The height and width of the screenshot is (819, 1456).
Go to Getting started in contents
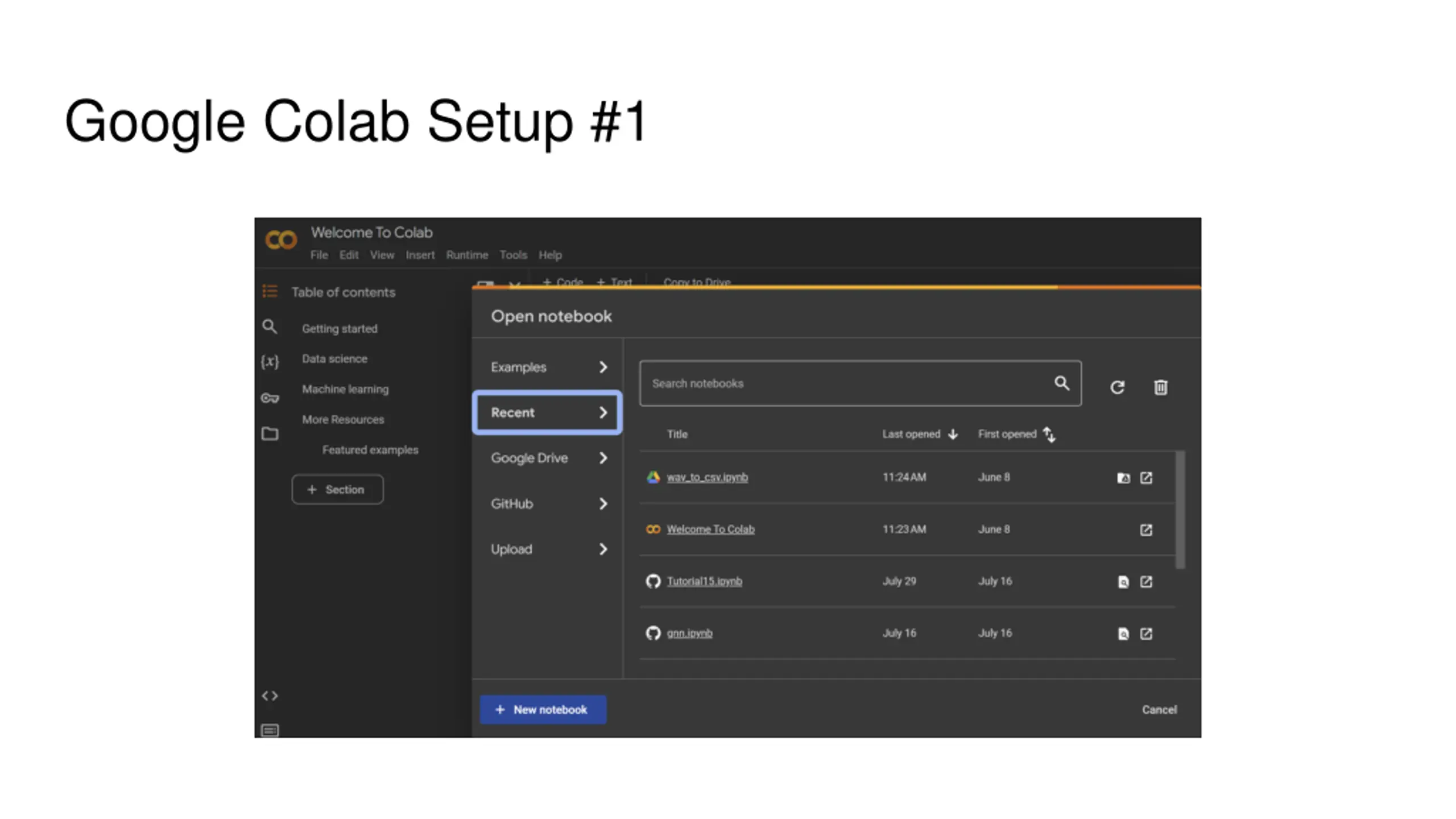[340, 329]
